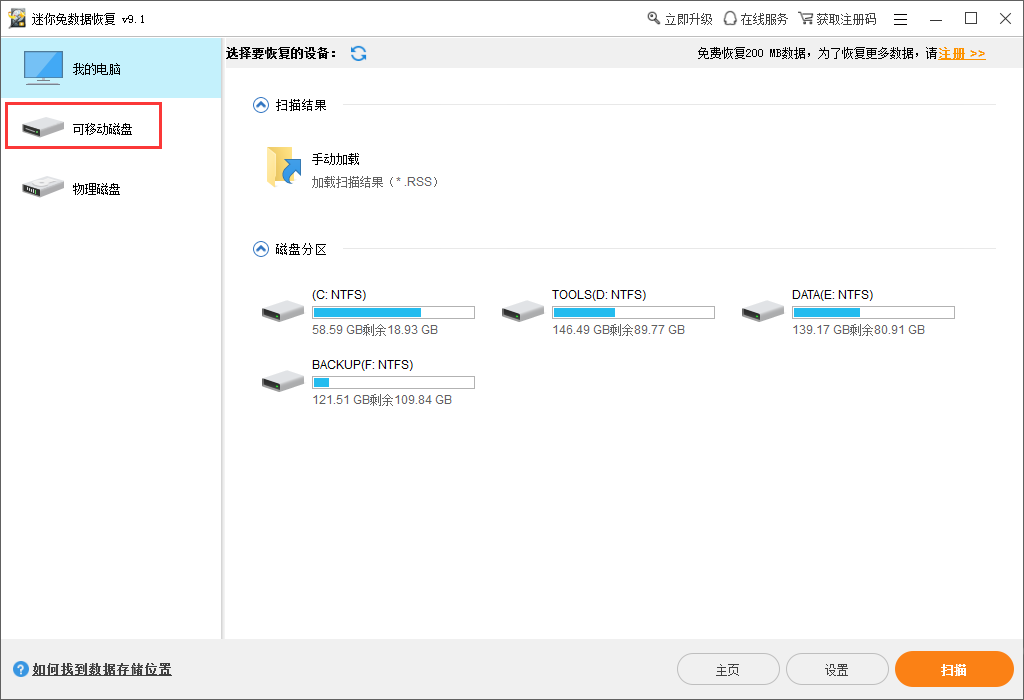Collapse the 扫描结果 section
Viewport: 1024px width, 700px height.
(261, 105)
